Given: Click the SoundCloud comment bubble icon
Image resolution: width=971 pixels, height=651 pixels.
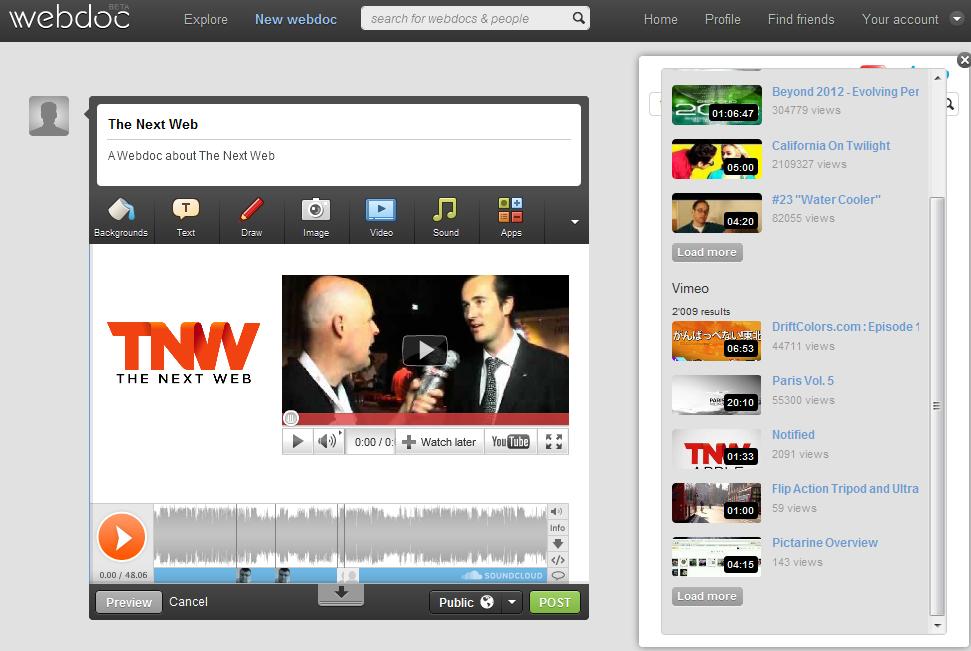Looking at the screenshot, I should tap(558, 575).
